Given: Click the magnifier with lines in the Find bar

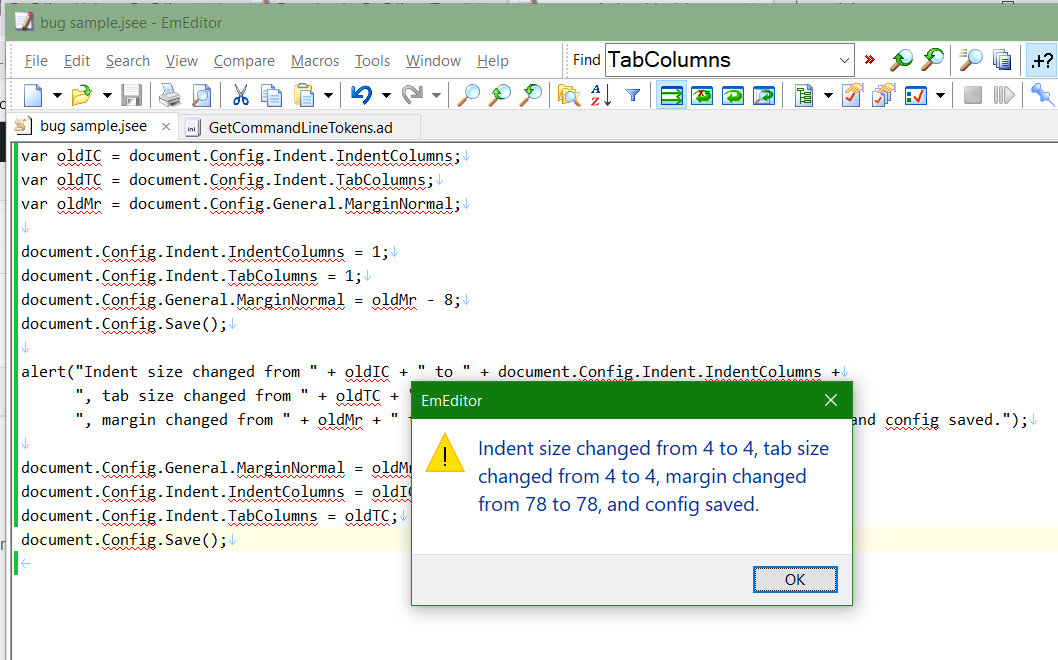Looking at the screenshot, I should [971, 60].
